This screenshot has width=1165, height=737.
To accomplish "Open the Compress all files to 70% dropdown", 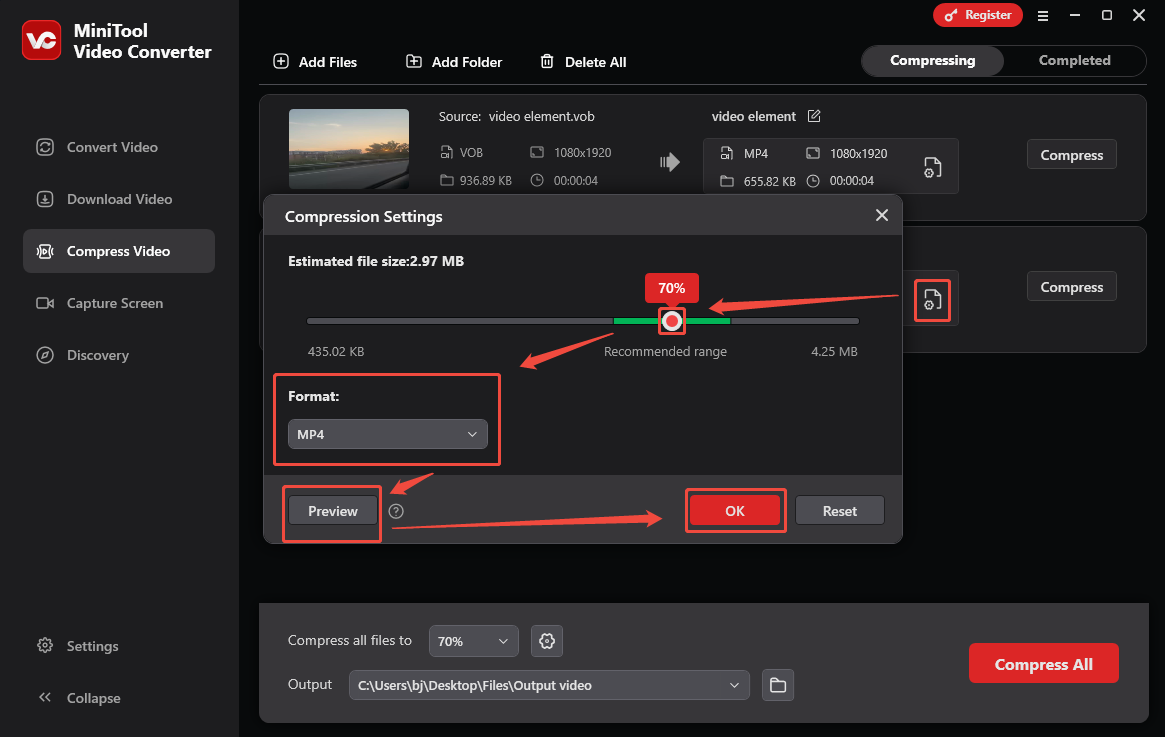I will (x=473, y=641).
